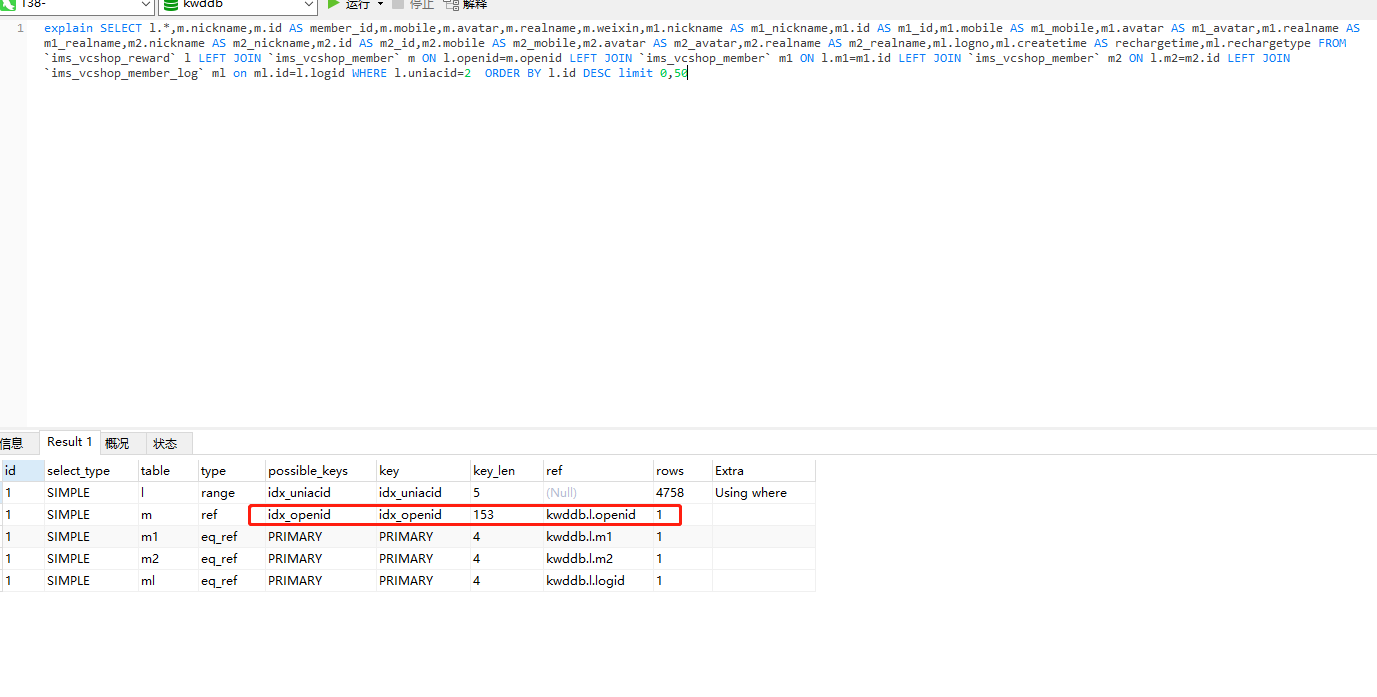Viewport: 1377px width, 697px height.
Task: Click the id column header
Action: point(22,470)
